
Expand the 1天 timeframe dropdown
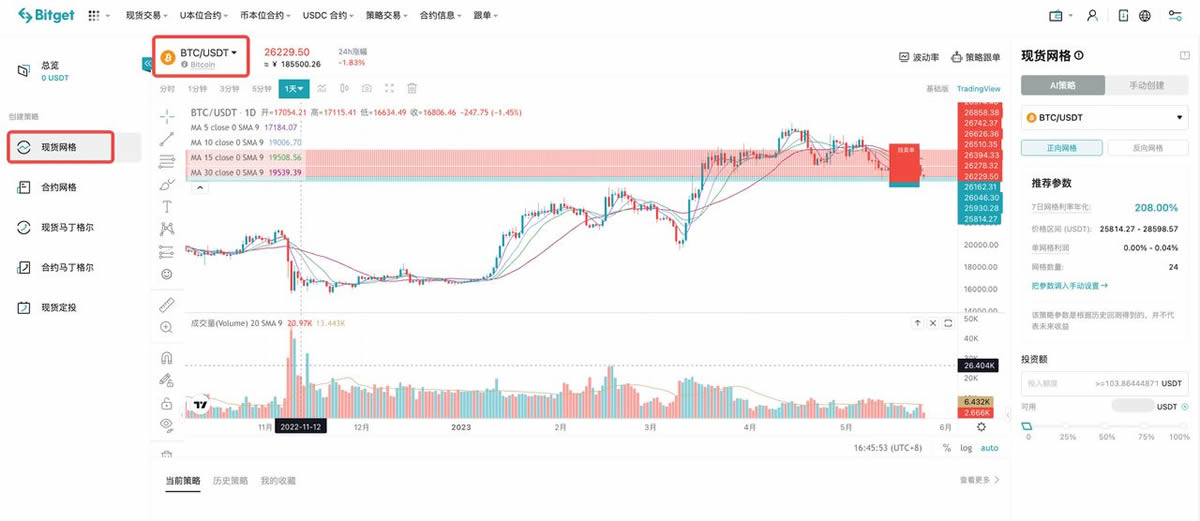(294, 89)
